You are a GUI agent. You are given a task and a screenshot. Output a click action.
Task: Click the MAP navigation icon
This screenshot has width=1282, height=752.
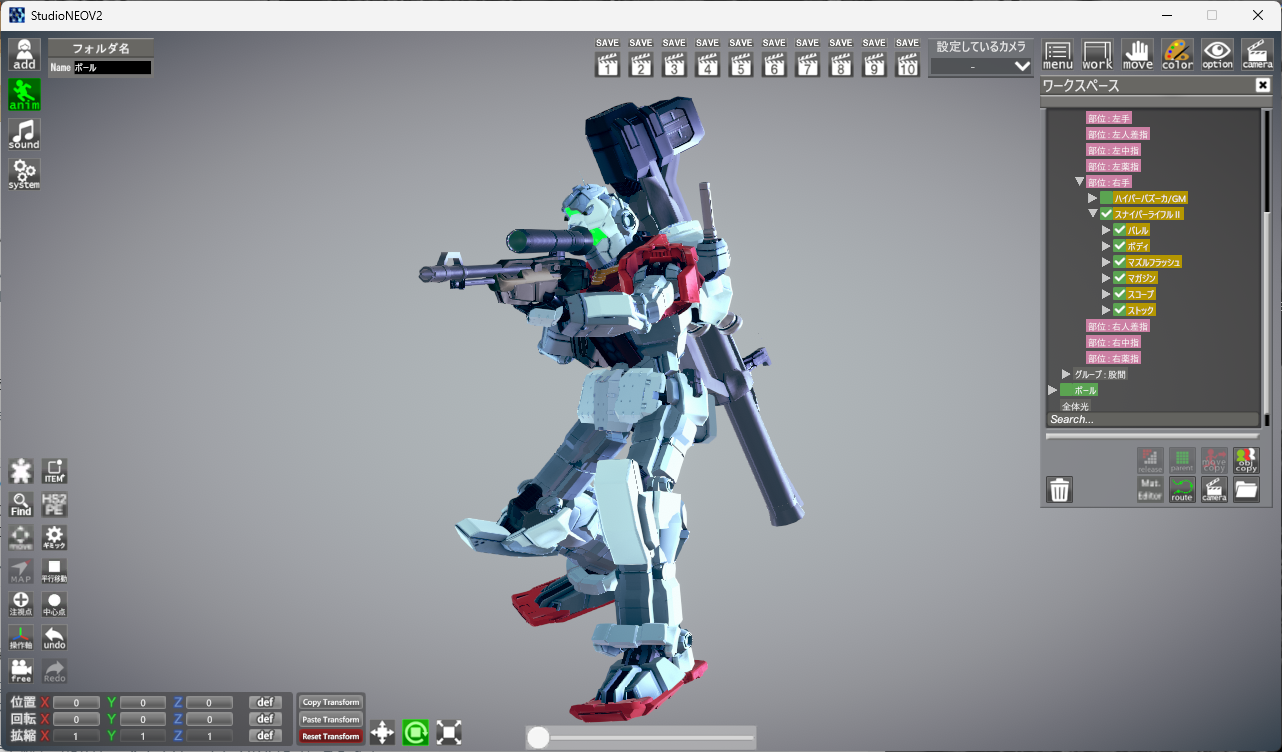coord(21,571)
